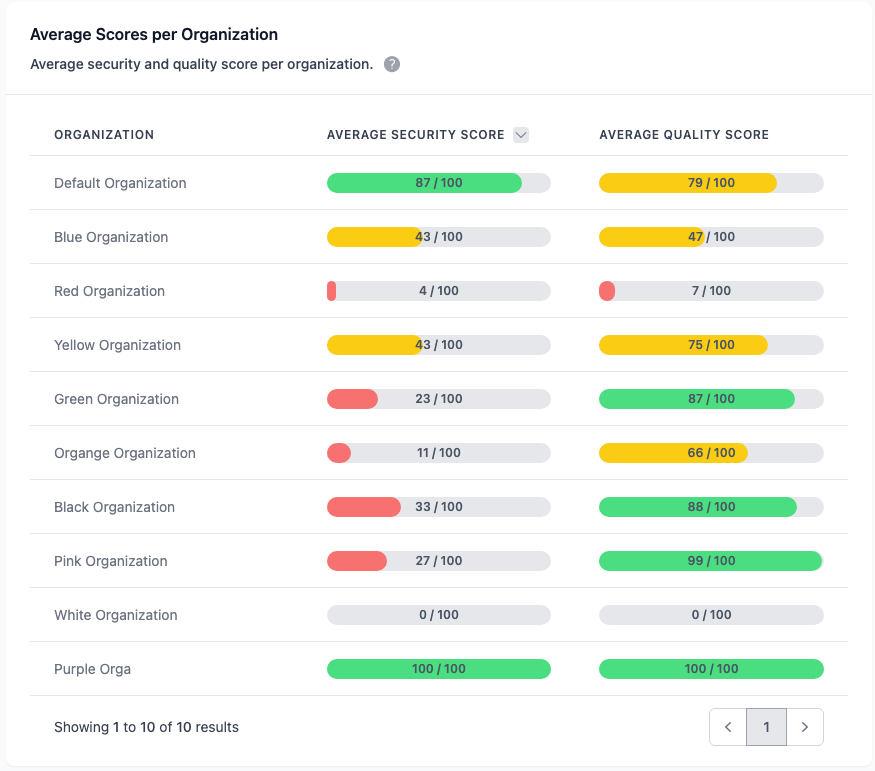Click the Organge Organization name
The image size is (875, 771).
pos(124,453)
